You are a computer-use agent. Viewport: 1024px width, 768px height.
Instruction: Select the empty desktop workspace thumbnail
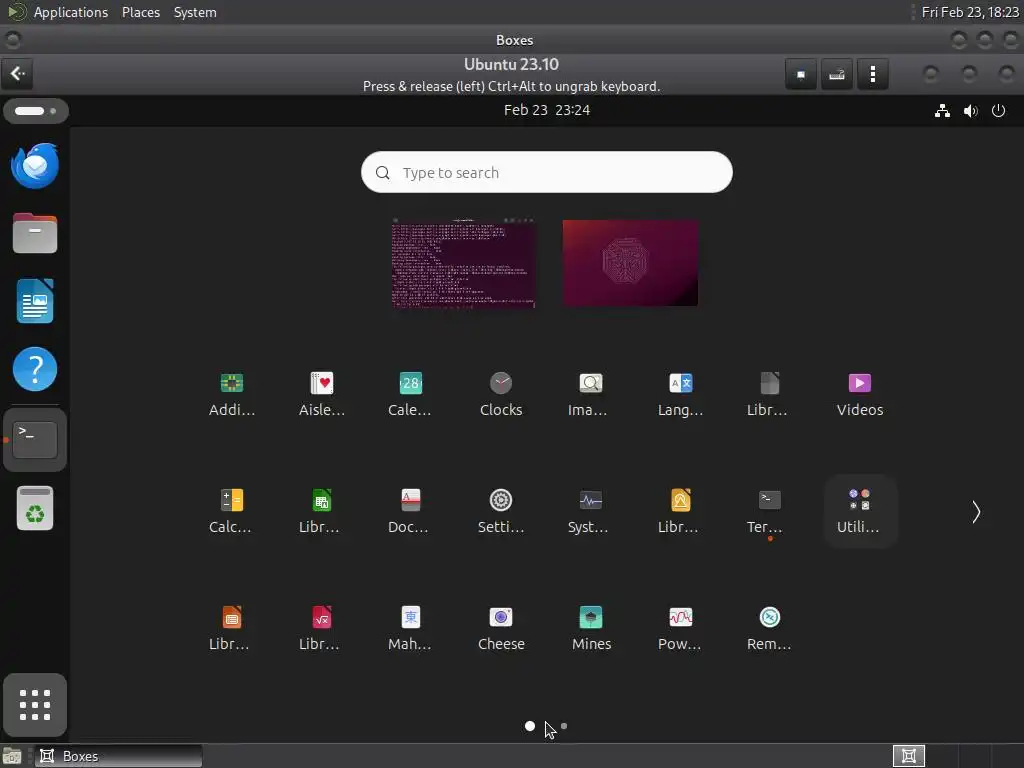point(630,263)
